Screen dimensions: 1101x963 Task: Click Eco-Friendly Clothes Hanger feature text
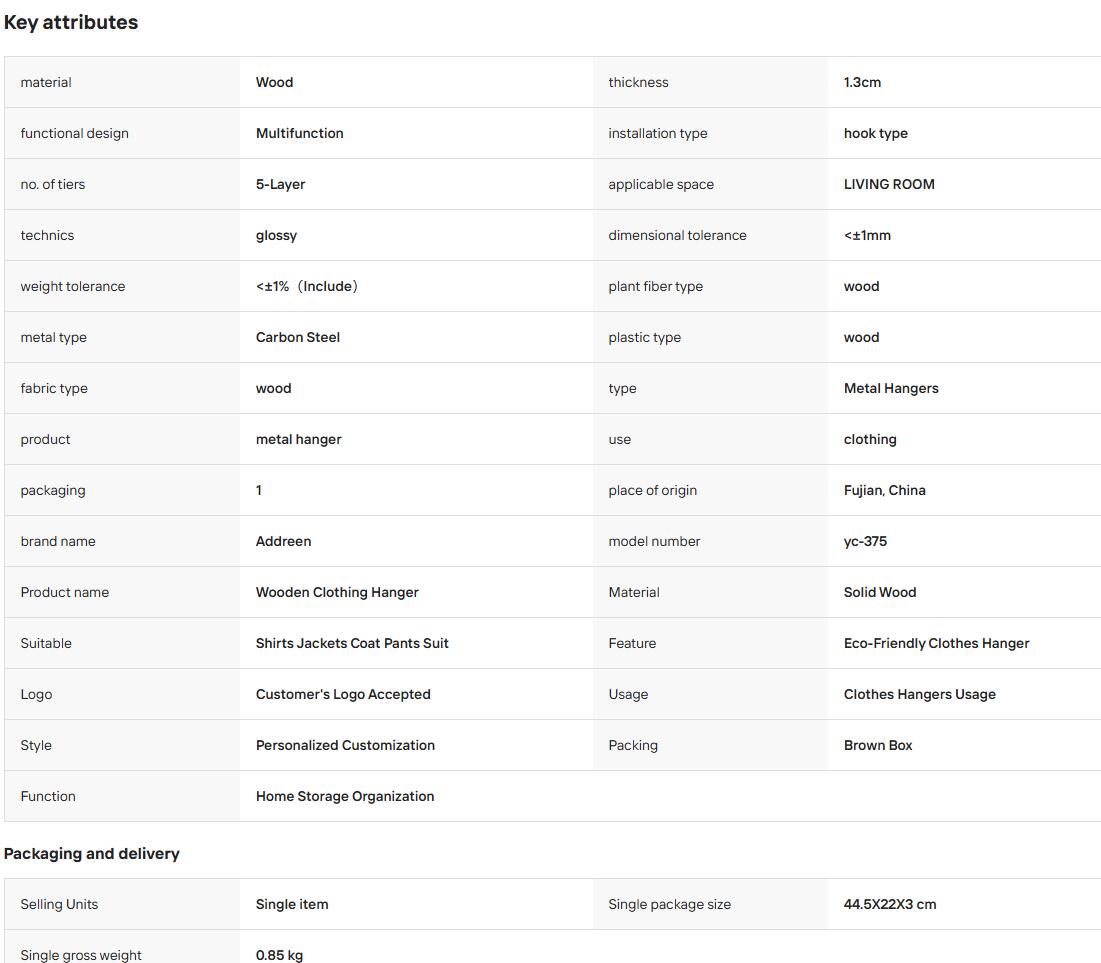tap(937, 643)
